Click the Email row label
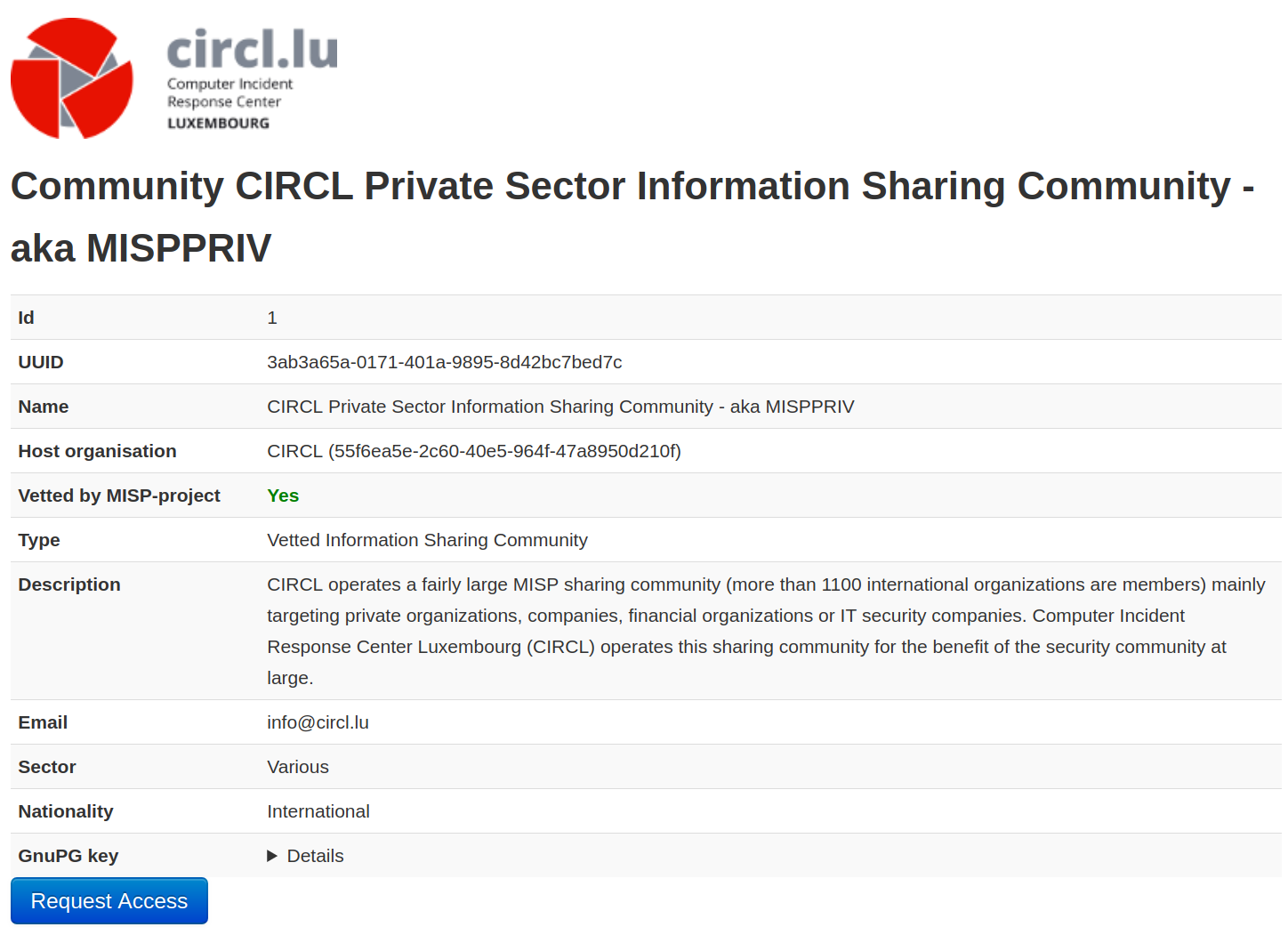The width and height of the screenshot is (1288, 943). pyautogui.click(x=43, y=722)
